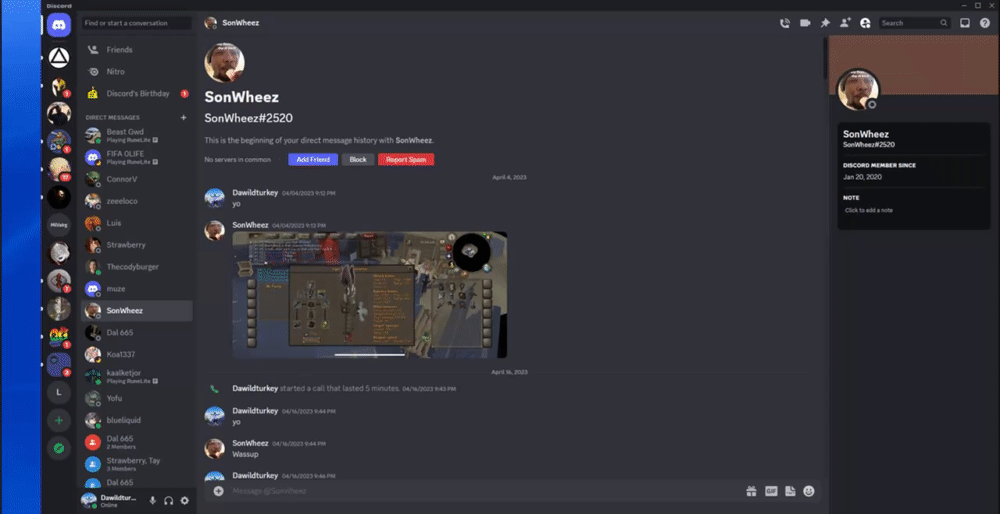Image resolution: width=1000 pixels, height=514 pixels.
Task: Start a video call icon
Action: click(805, 23)
